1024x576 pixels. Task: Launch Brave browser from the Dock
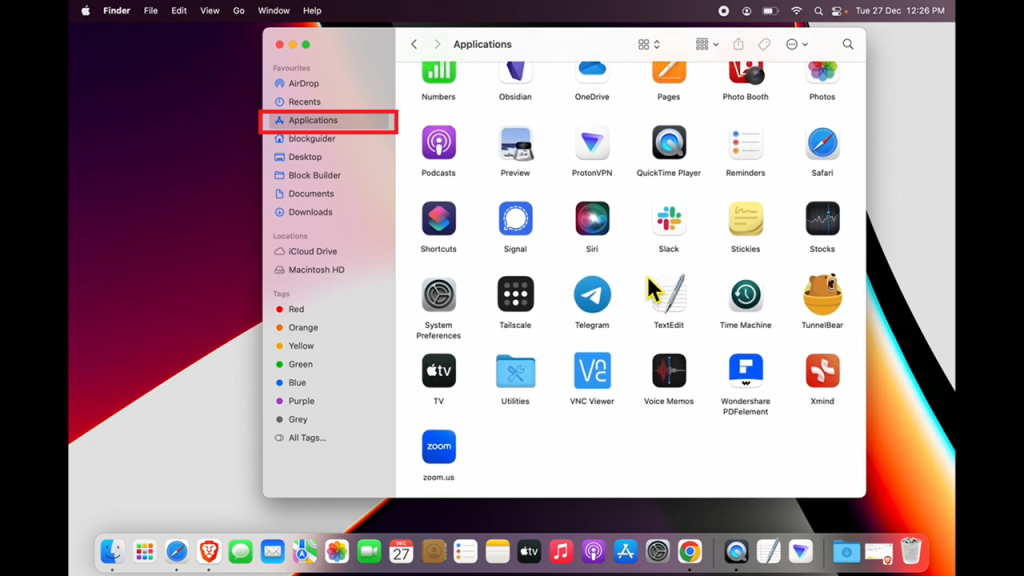pos(209,552)
